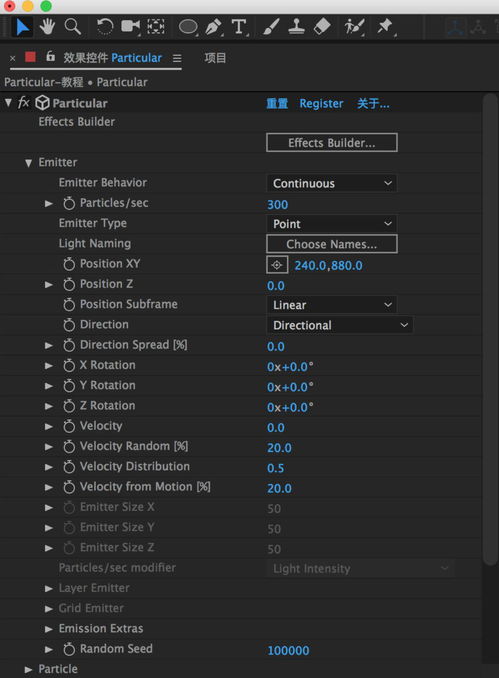The height and width of the screenshot is (678, 499).
Task: Click the Random Seed value 100000
Action: point(288,650)
